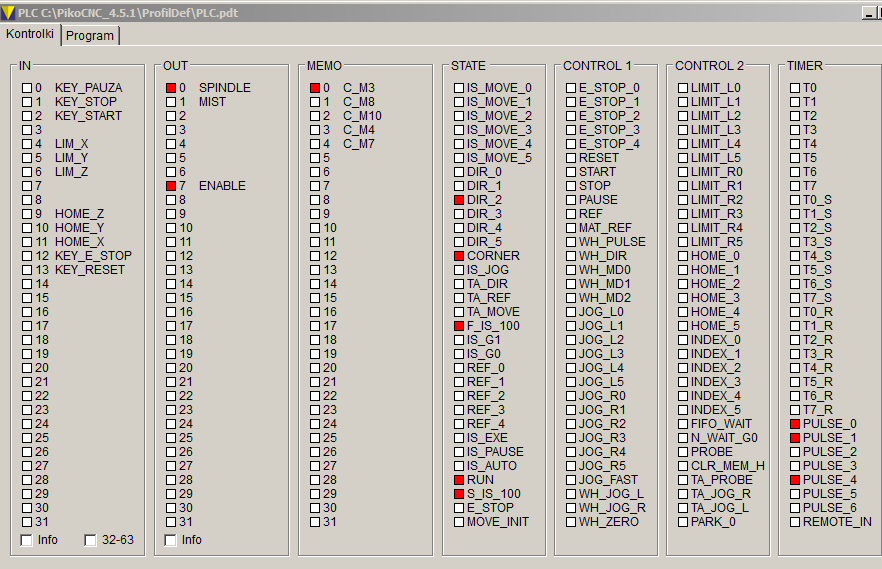Click the red C_M3 memo indicator

(x=315, y=88)
